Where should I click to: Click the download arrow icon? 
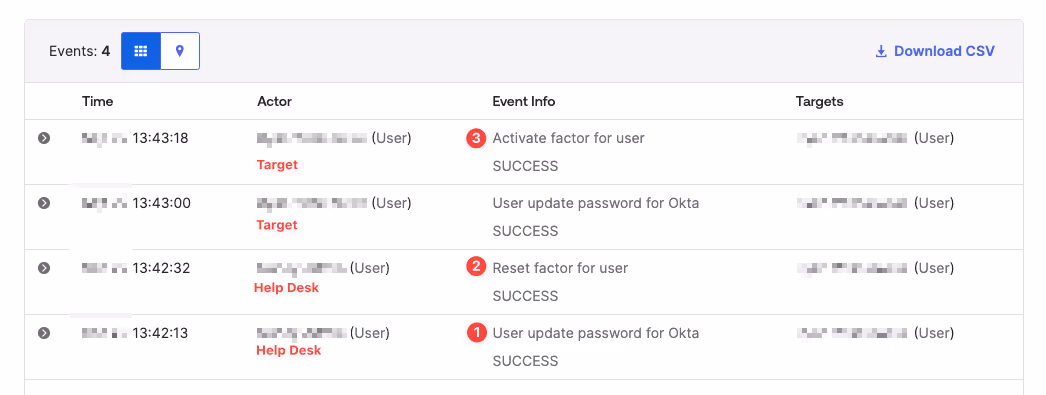point(881,51)
